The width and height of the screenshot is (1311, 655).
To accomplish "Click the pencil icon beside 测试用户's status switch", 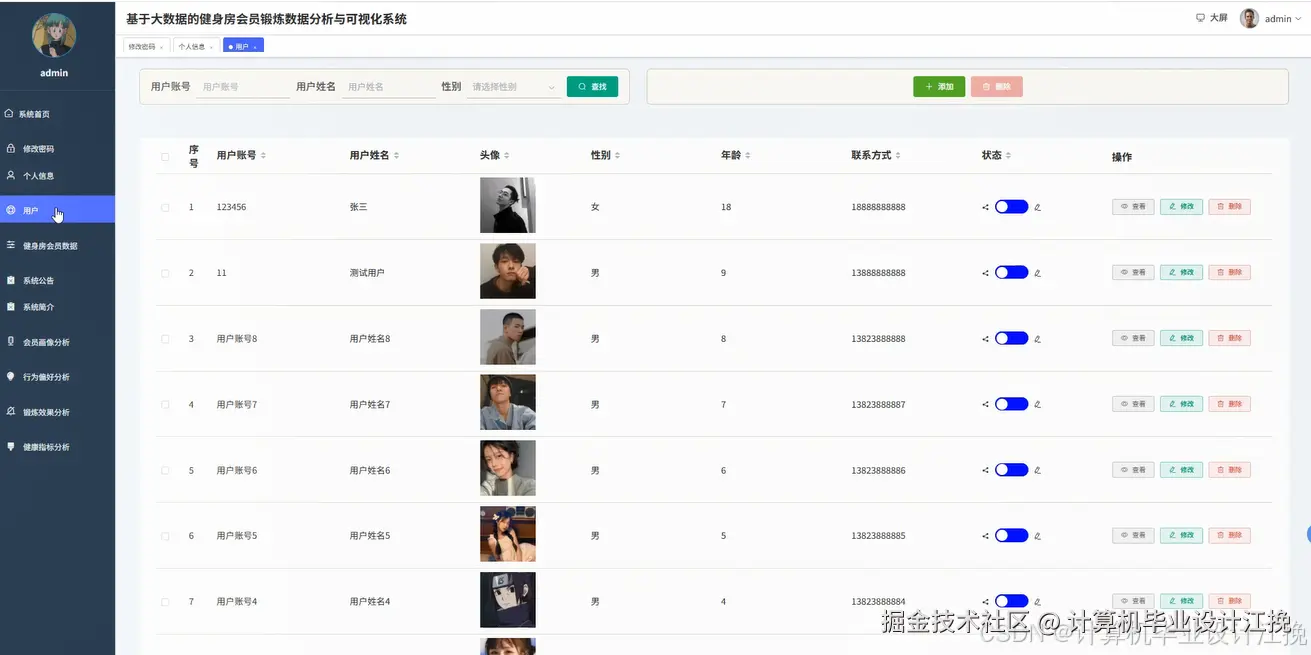I will 1037,272.
